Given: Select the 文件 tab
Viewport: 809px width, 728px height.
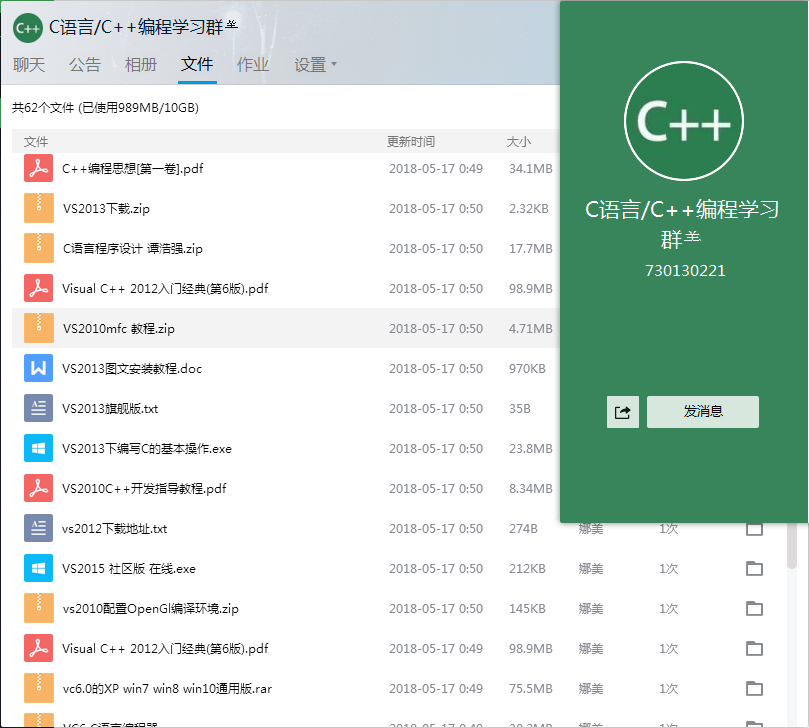Looking at the screenshot, I should [197, 64].
